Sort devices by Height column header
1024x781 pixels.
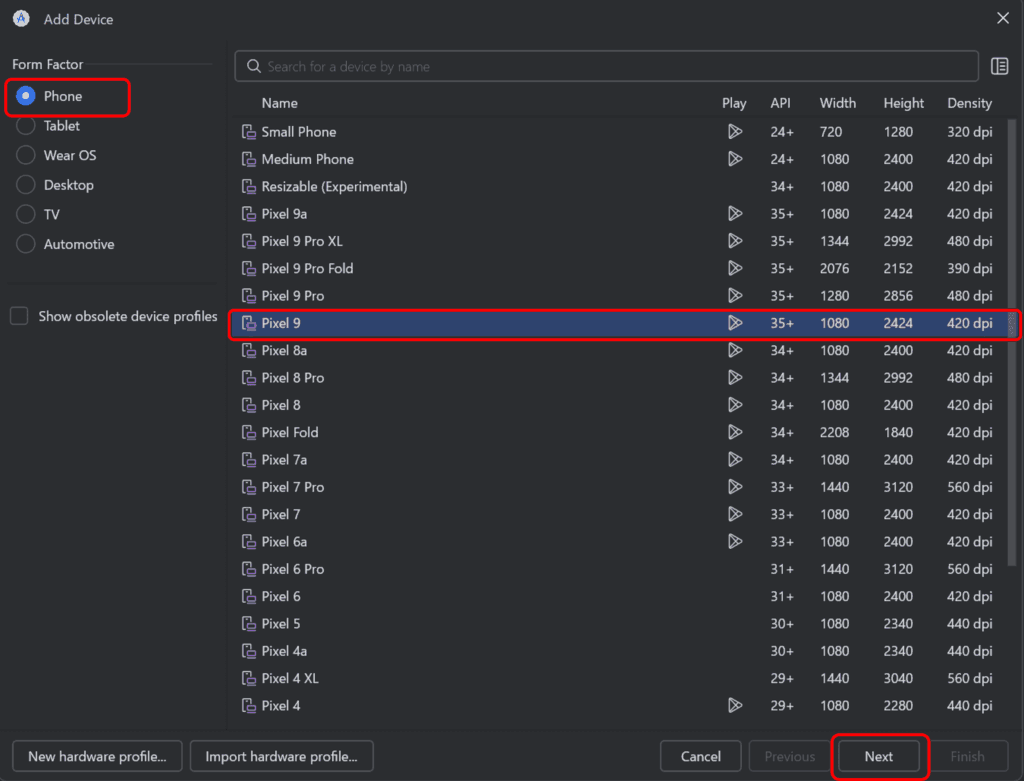click(x=904, y=103)
